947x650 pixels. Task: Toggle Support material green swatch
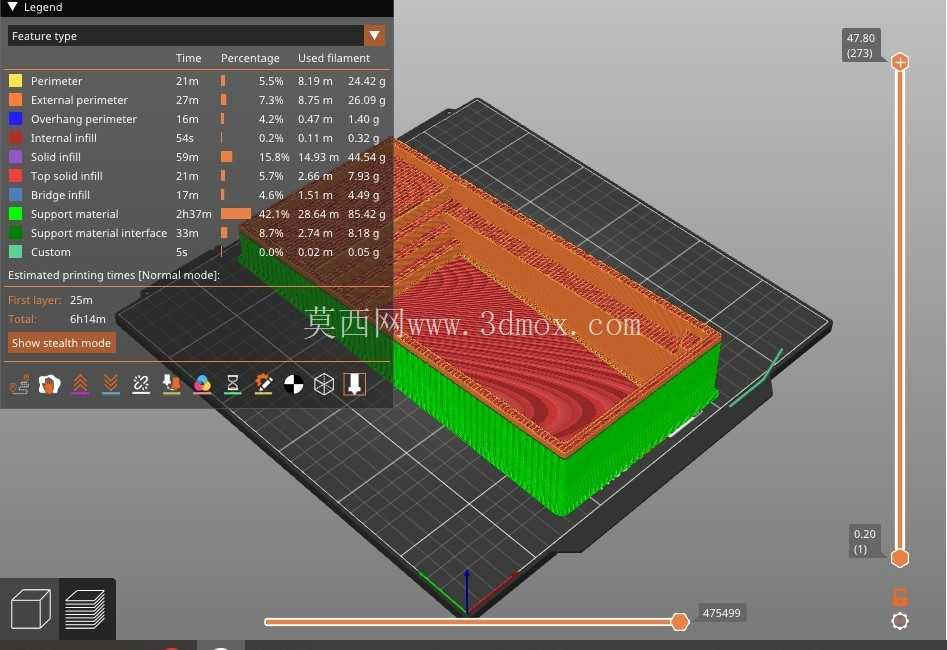[16, 214]
